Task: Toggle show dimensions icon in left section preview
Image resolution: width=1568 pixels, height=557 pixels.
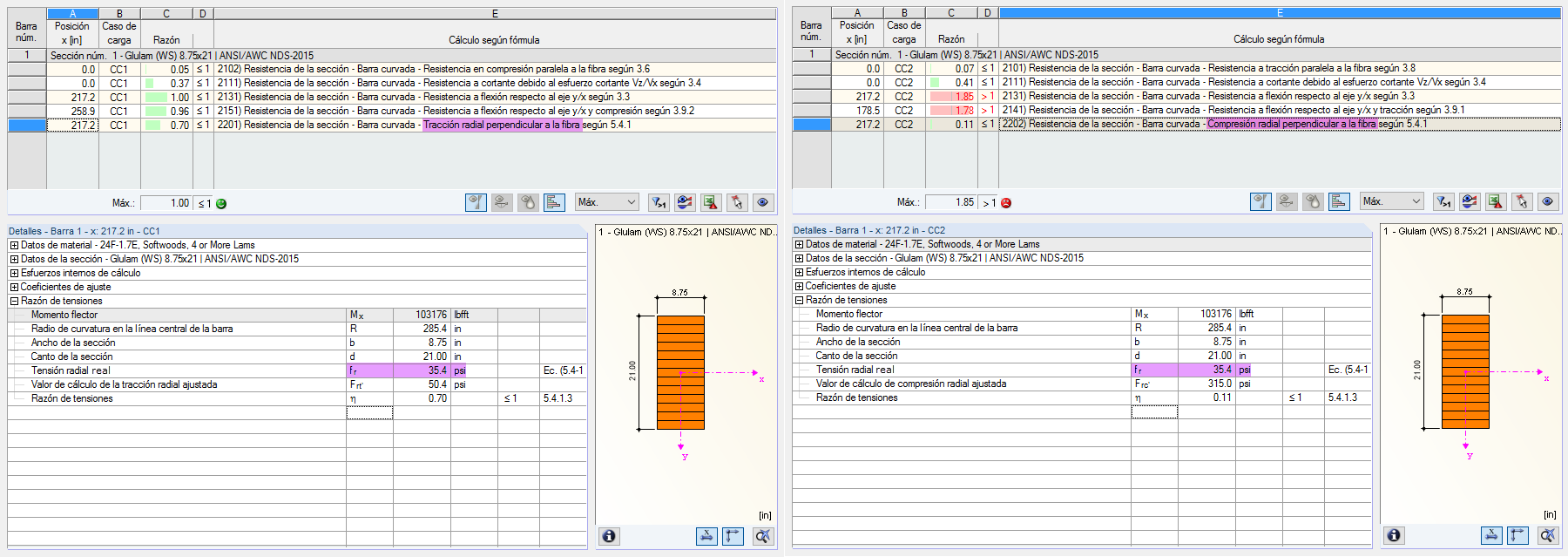Action: [706, 536]
